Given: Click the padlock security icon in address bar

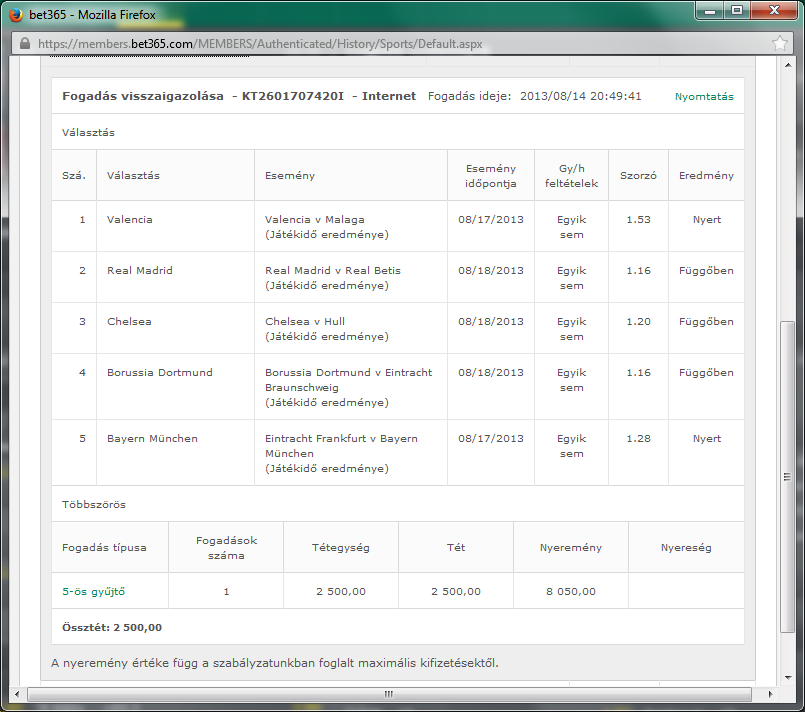Looking at the screenshot, I should pyautogui.click(x=25, y=44).
